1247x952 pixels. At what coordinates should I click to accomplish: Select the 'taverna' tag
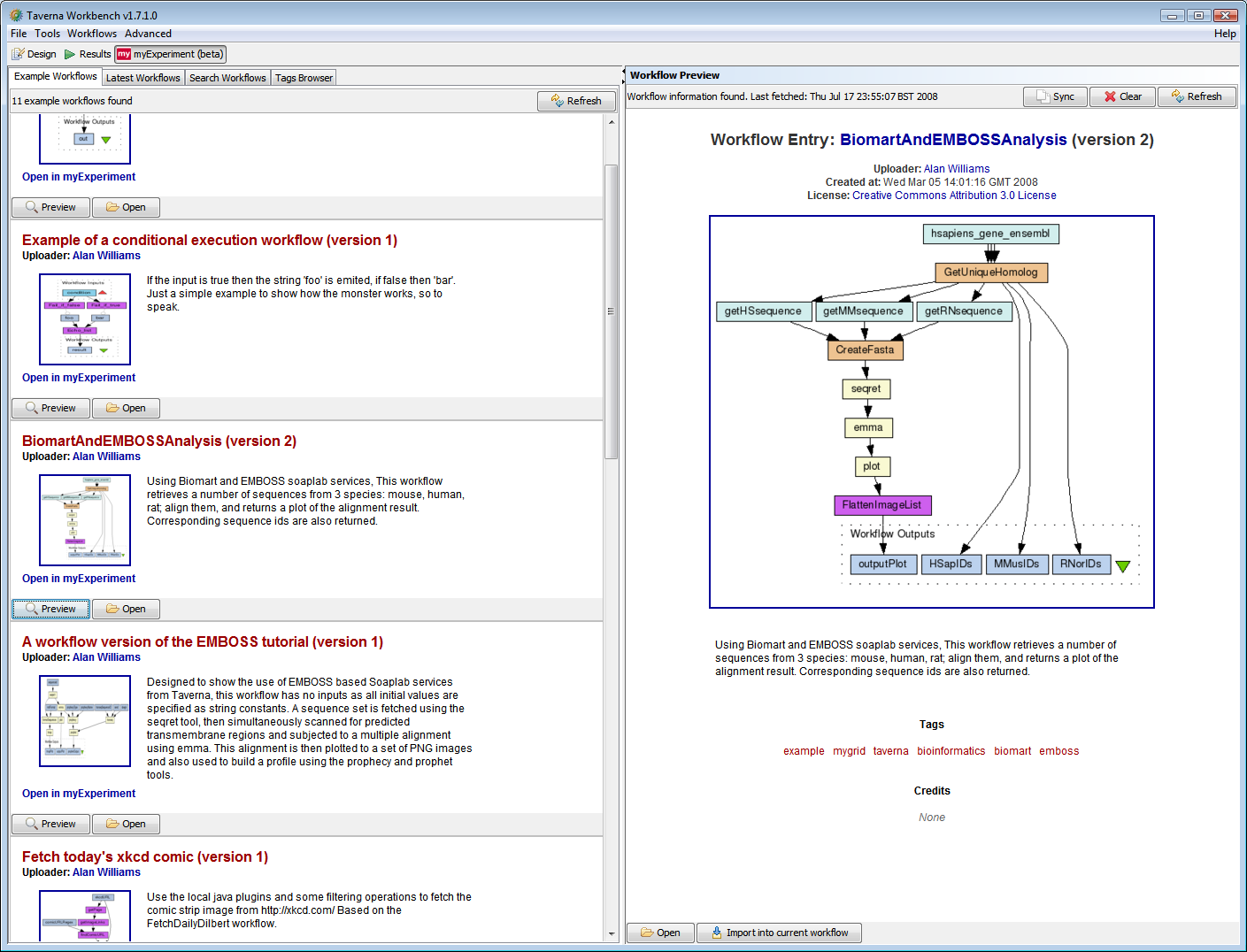click(x=890, y=751)
